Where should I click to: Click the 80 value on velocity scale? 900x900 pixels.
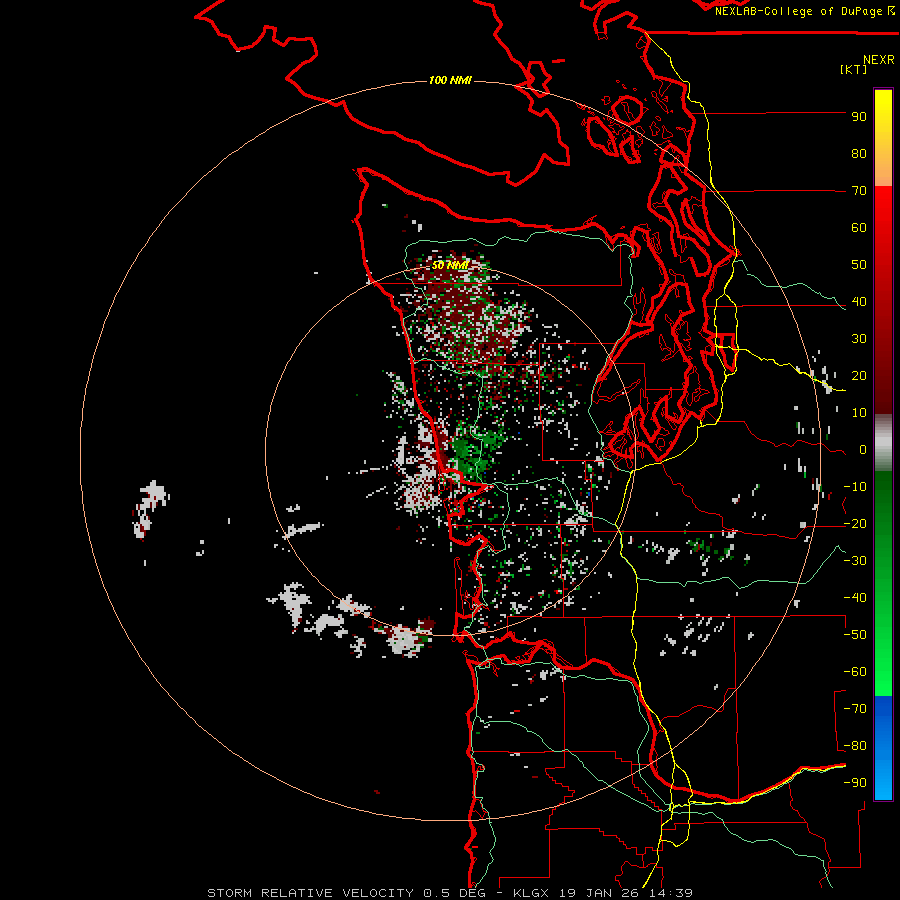pyautogui.click(x=859, y=154)
